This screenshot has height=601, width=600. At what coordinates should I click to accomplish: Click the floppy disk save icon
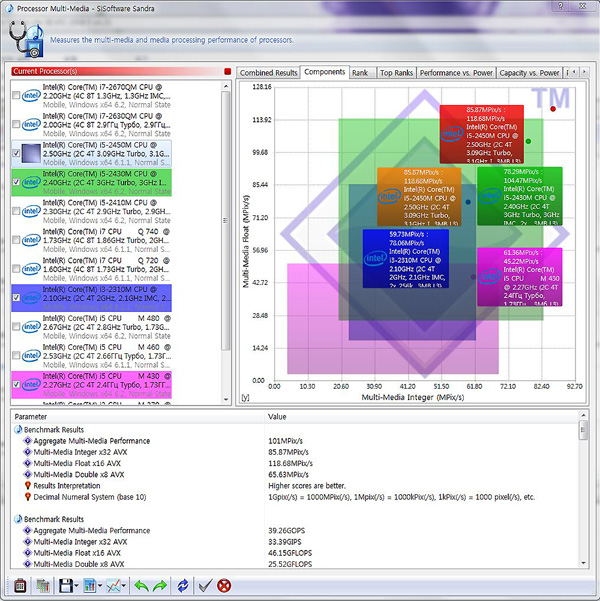pyautogui.click(x=66, y=586)
